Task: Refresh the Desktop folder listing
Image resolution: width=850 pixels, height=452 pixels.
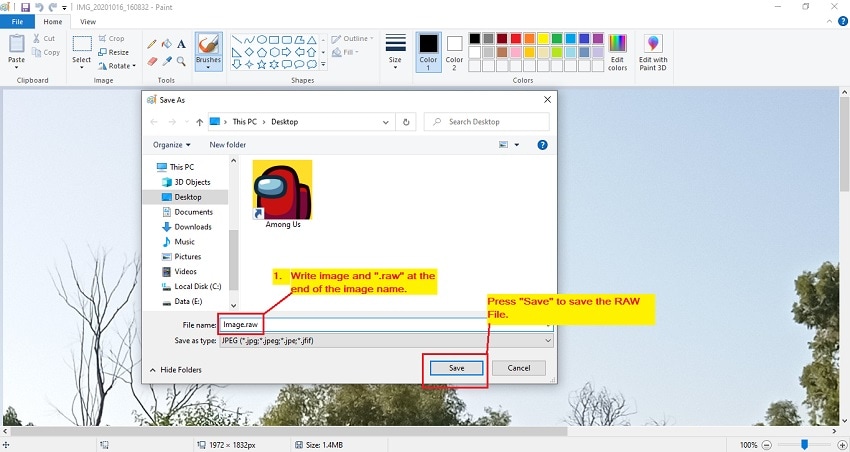Action: pyautogui.click(x=406, y=122)
